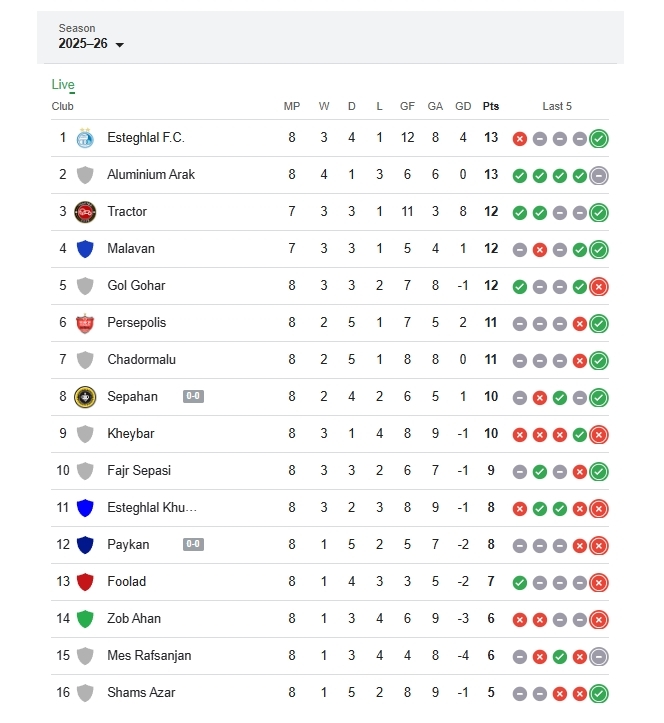Click the Foolad red shield icon

(85, 582)
